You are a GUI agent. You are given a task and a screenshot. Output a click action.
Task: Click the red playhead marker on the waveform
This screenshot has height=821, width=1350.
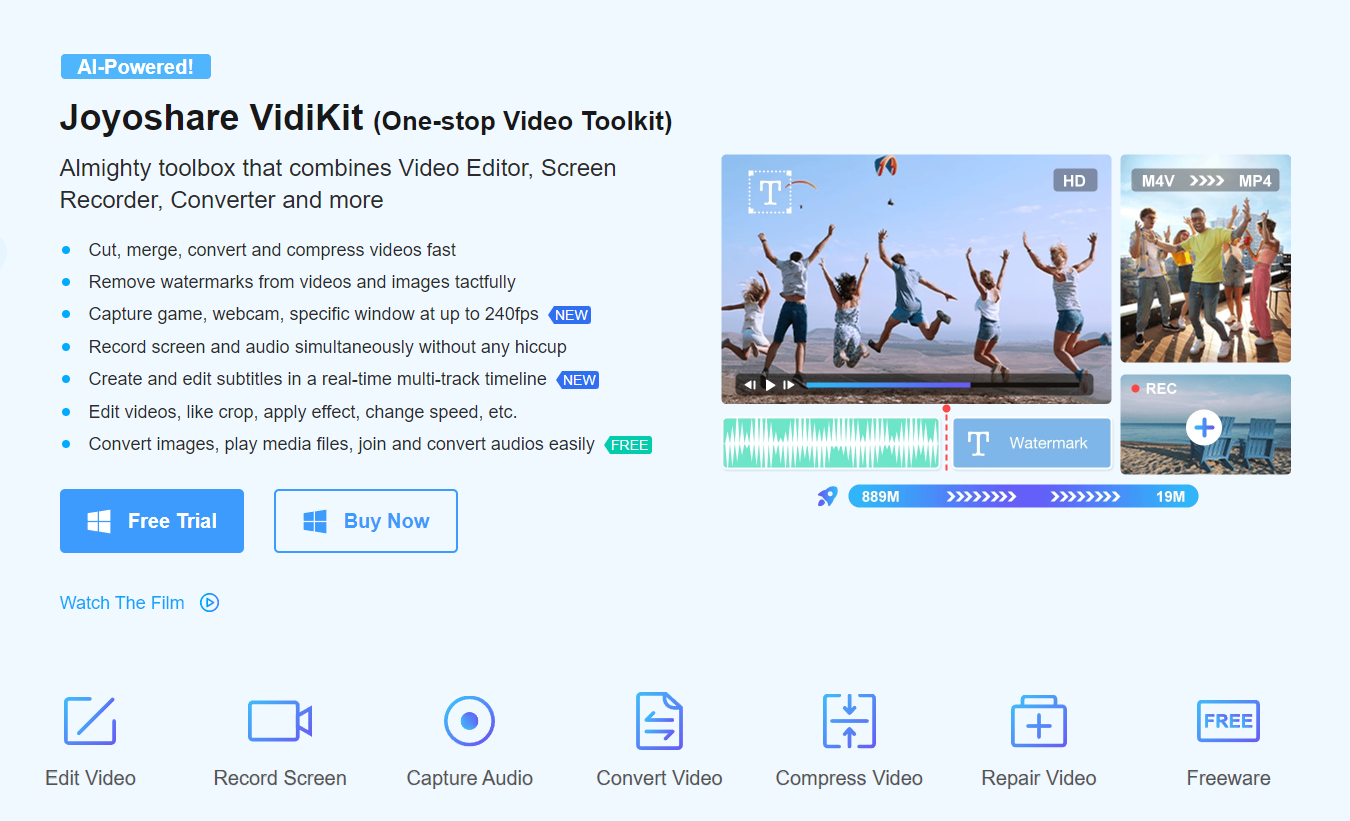click(x=946, y=437)
